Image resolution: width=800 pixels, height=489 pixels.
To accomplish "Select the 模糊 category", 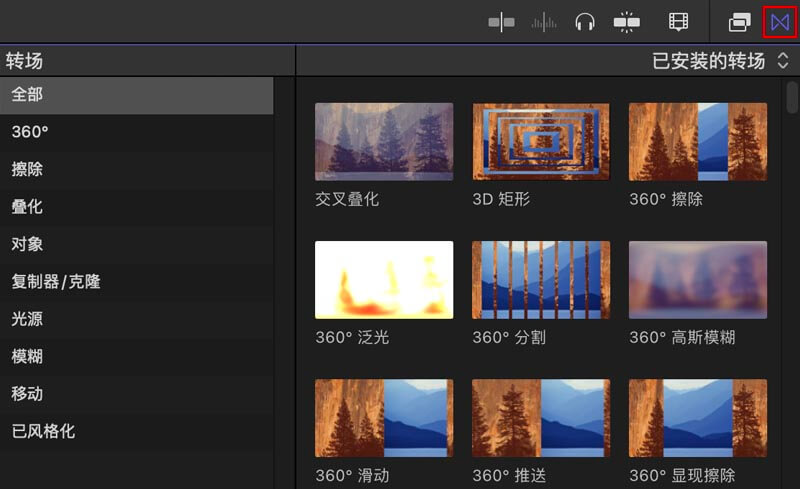I will pyautogui.click(x=137, y=356).
